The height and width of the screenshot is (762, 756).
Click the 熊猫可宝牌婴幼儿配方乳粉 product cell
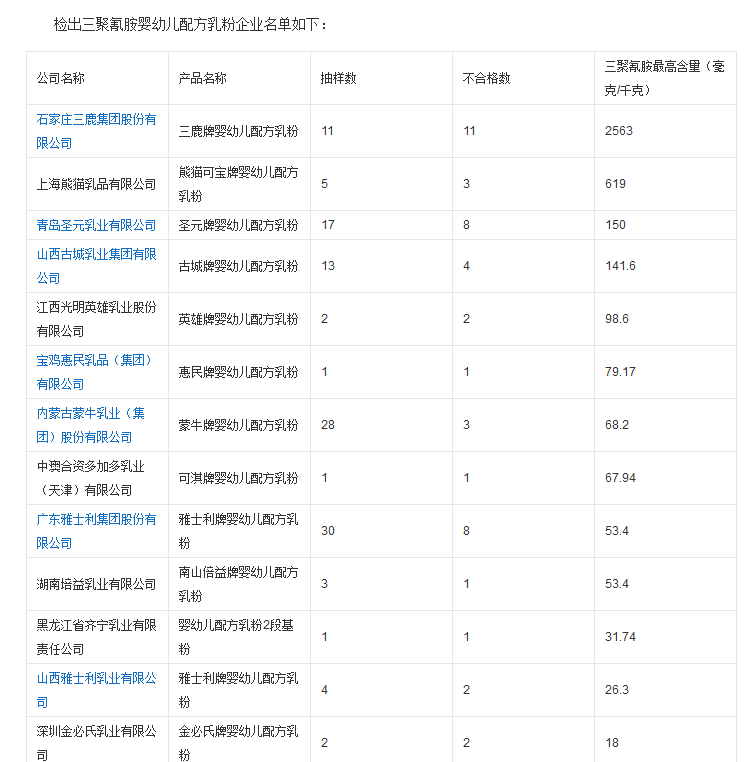238,184
